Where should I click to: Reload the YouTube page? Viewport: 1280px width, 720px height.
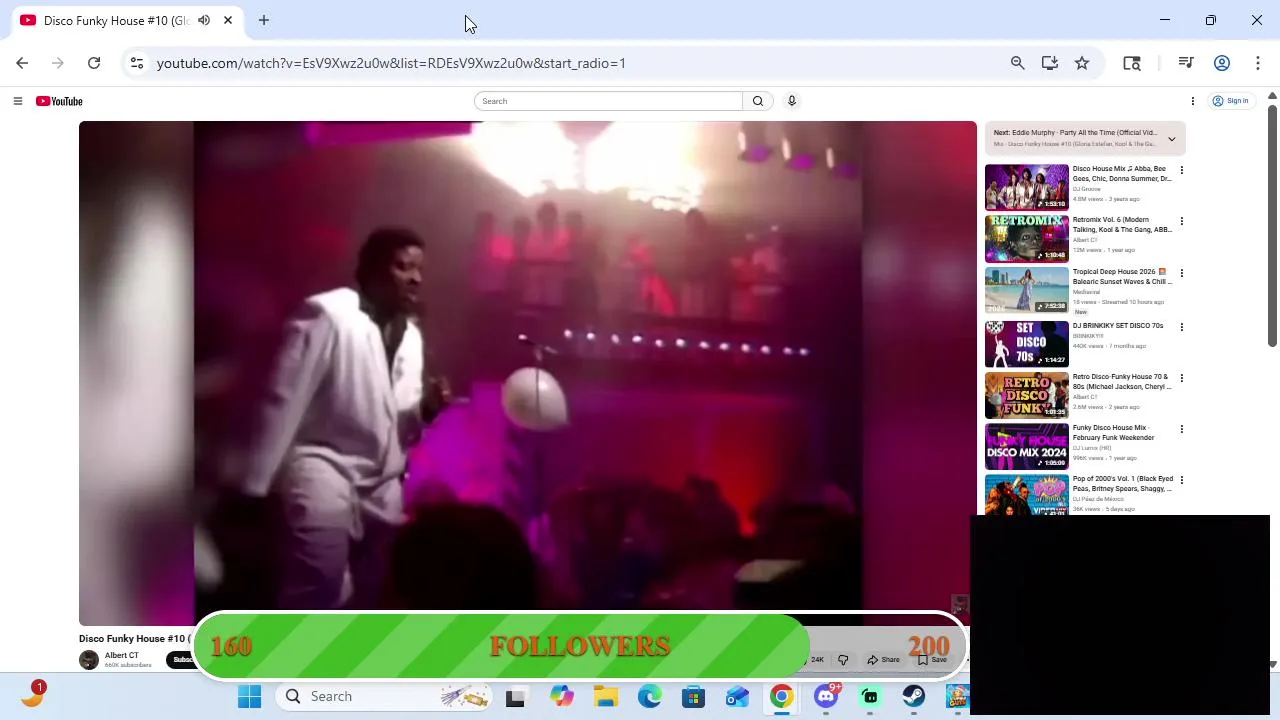94,63
